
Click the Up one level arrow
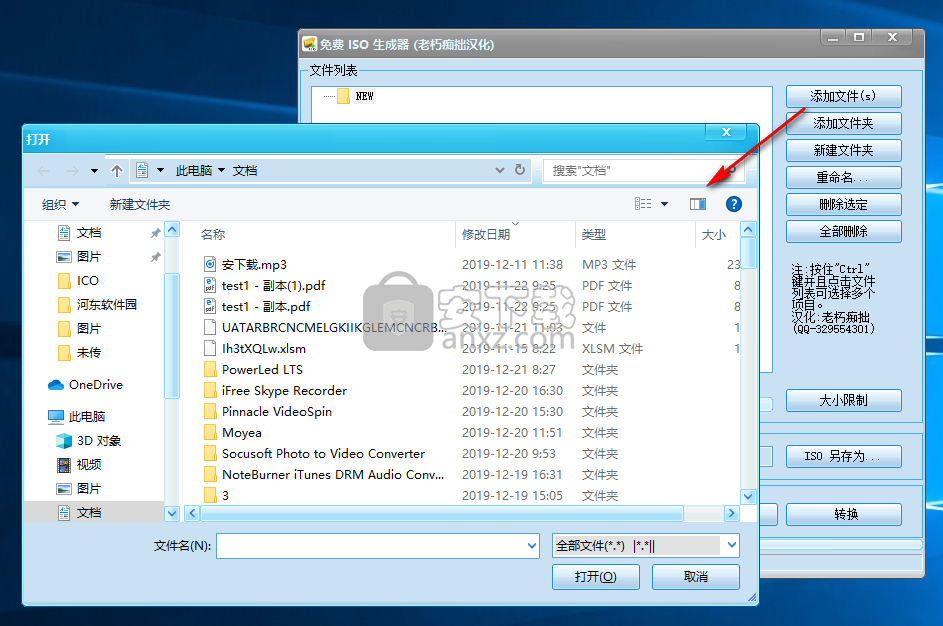[x=117, y=171]
